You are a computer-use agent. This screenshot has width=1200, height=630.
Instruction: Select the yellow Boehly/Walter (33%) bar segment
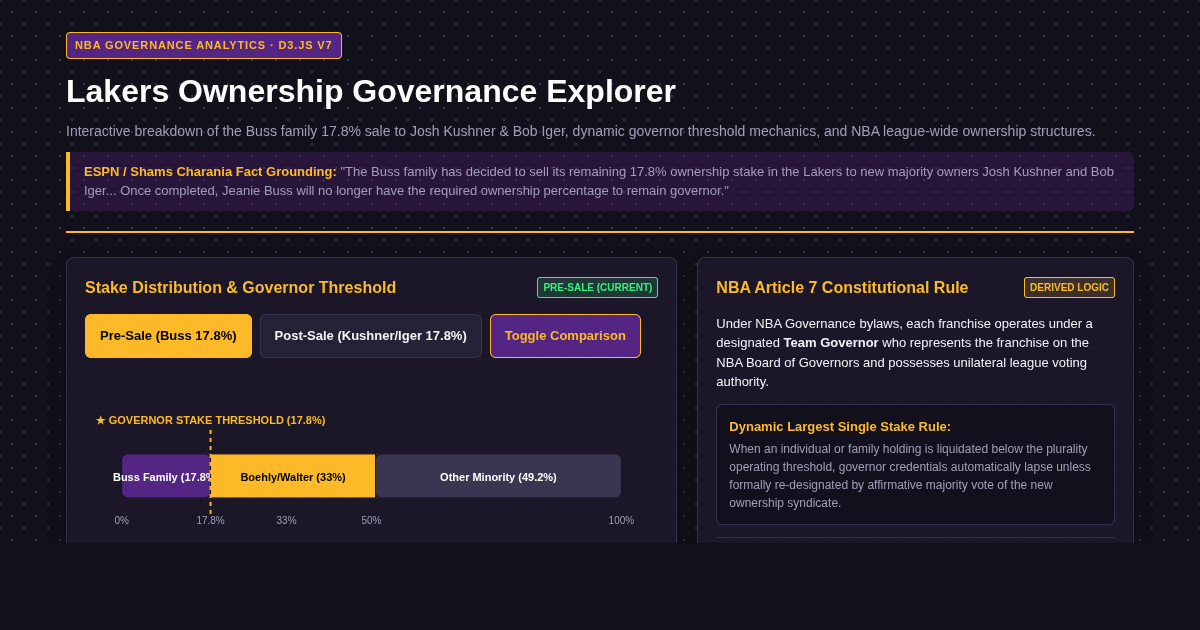[293, 476]
